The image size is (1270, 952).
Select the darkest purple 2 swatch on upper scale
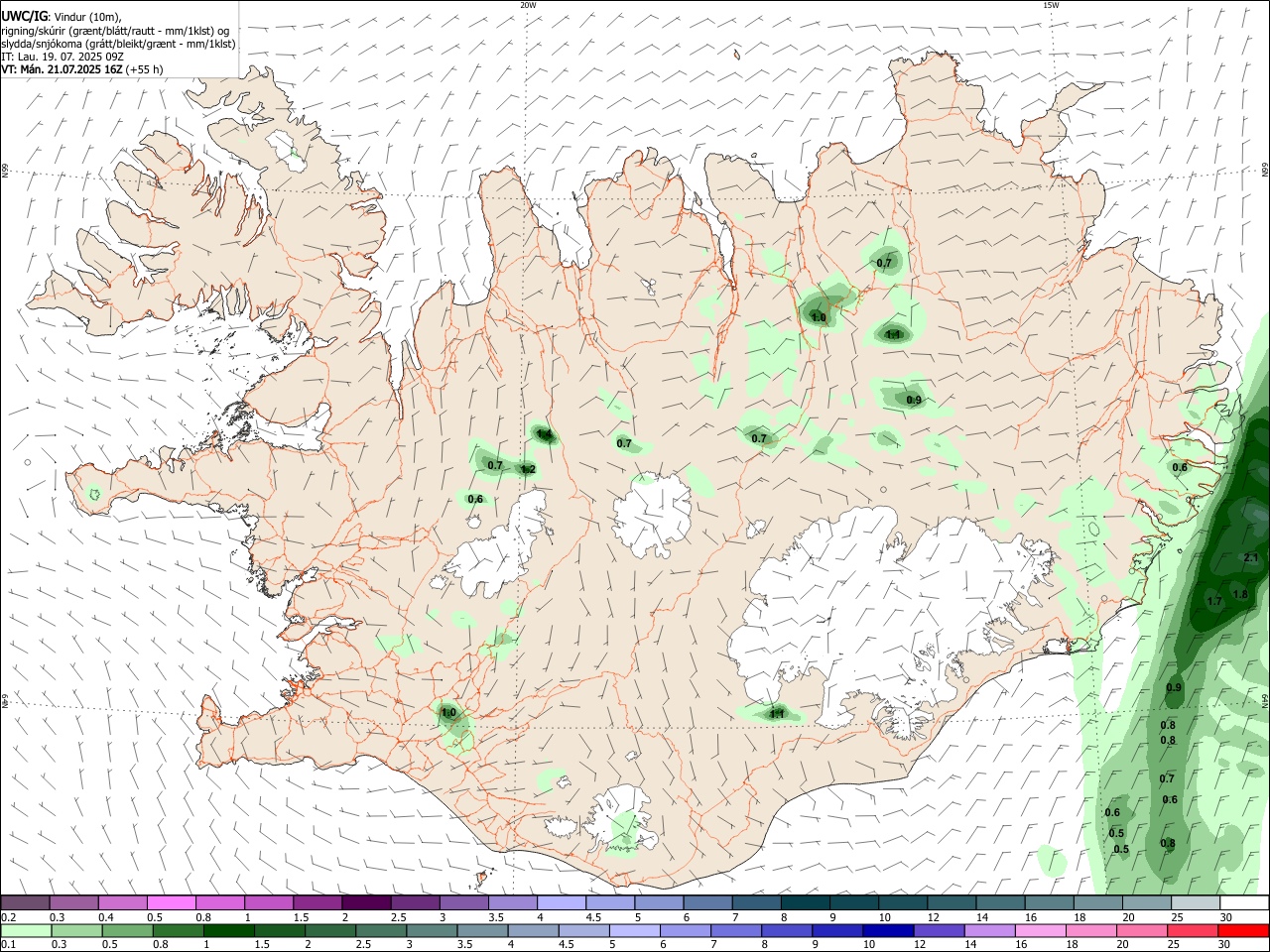366,903
